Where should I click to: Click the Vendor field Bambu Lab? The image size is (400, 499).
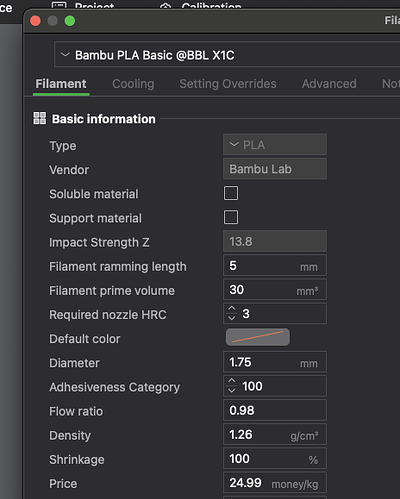(275, 169)
